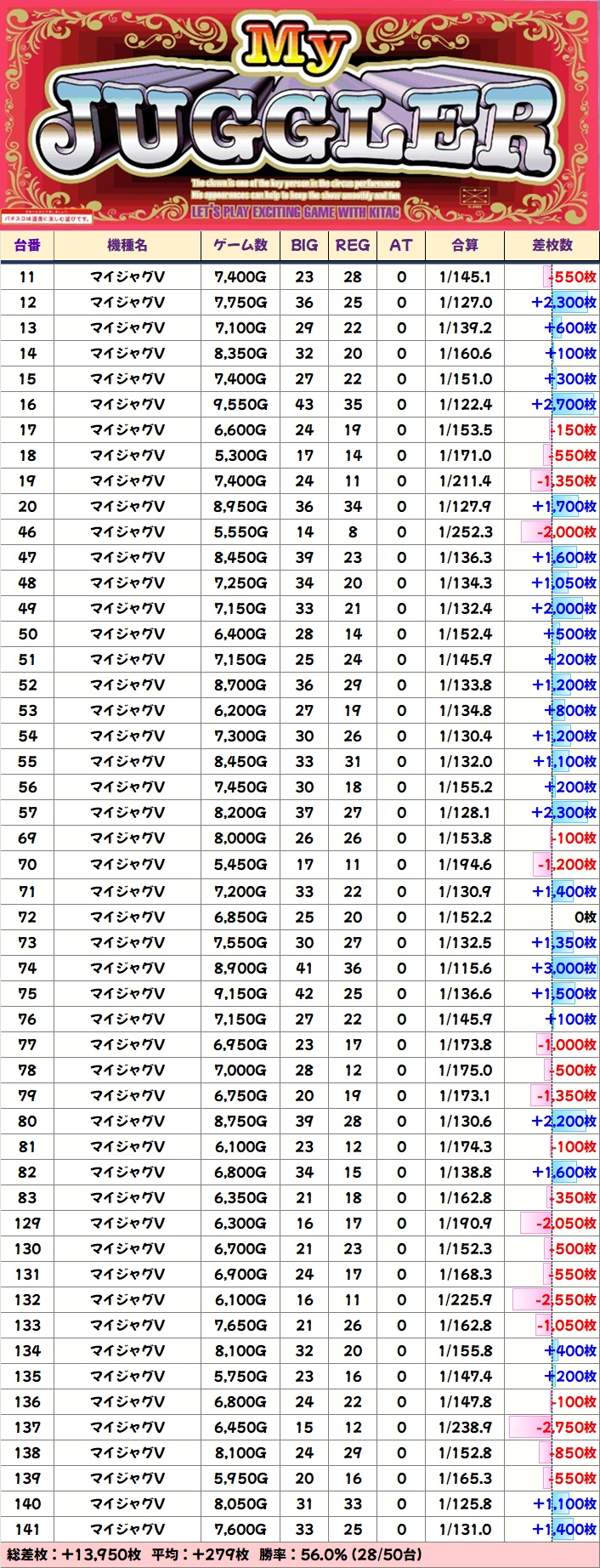Select the 機種名 column header
600x1568 pixels.
point(127,245)
